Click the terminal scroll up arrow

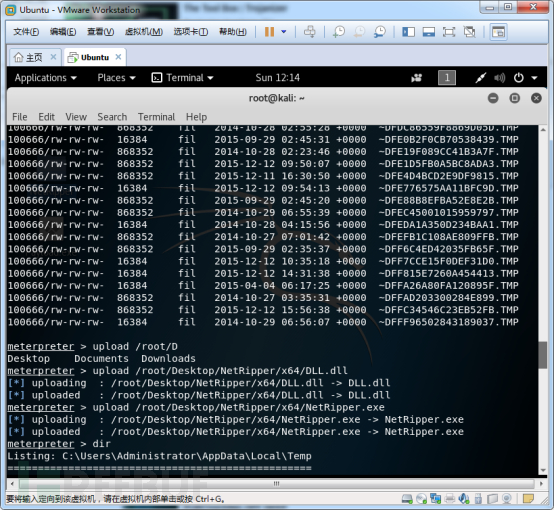[x=543, y=130]
